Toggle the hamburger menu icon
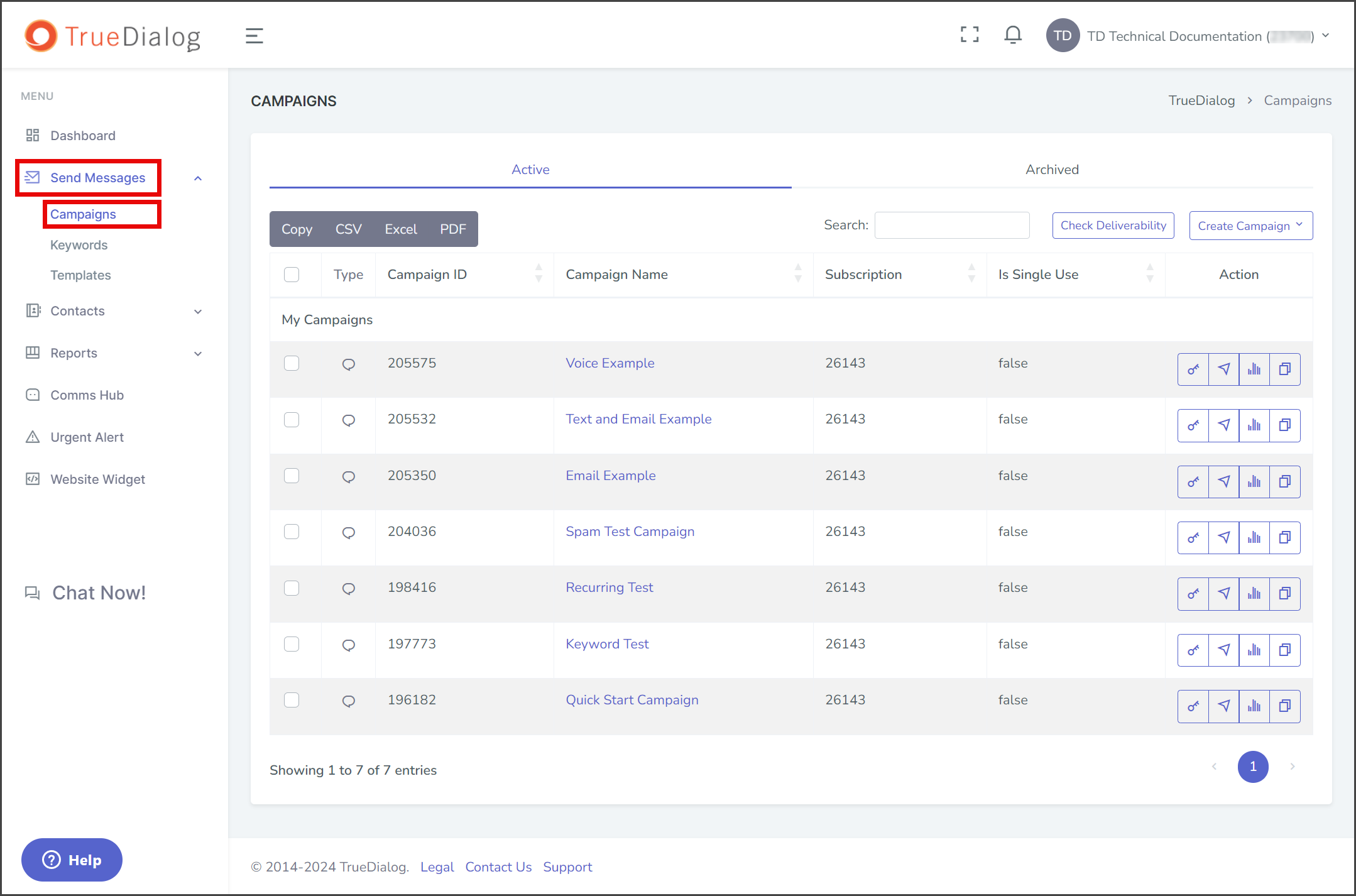1356x896 pixels. coord(254,36)
